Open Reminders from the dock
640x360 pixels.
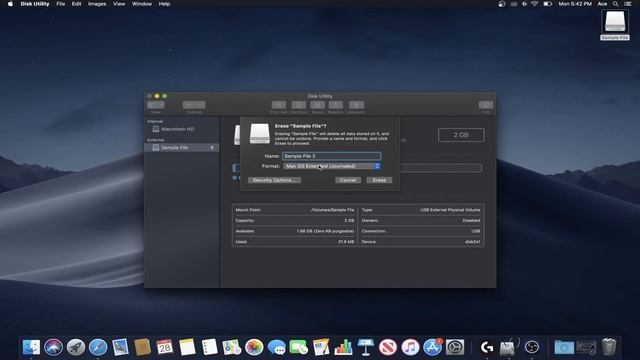(209, 347)
